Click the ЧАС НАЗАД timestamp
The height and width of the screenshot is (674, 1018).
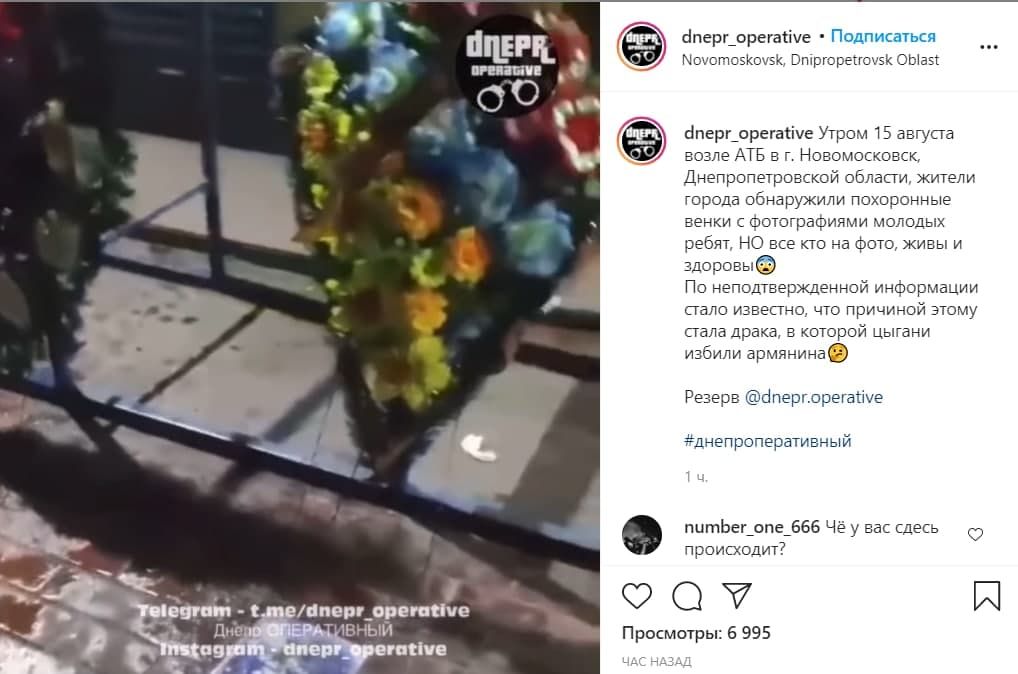(656, 662)
